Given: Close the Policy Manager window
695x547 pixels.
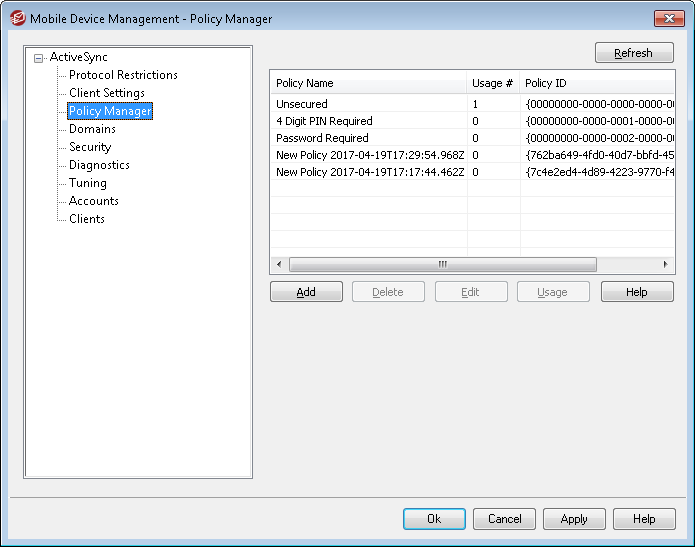Looking at the screenshot, I should [x=667, y=18].
